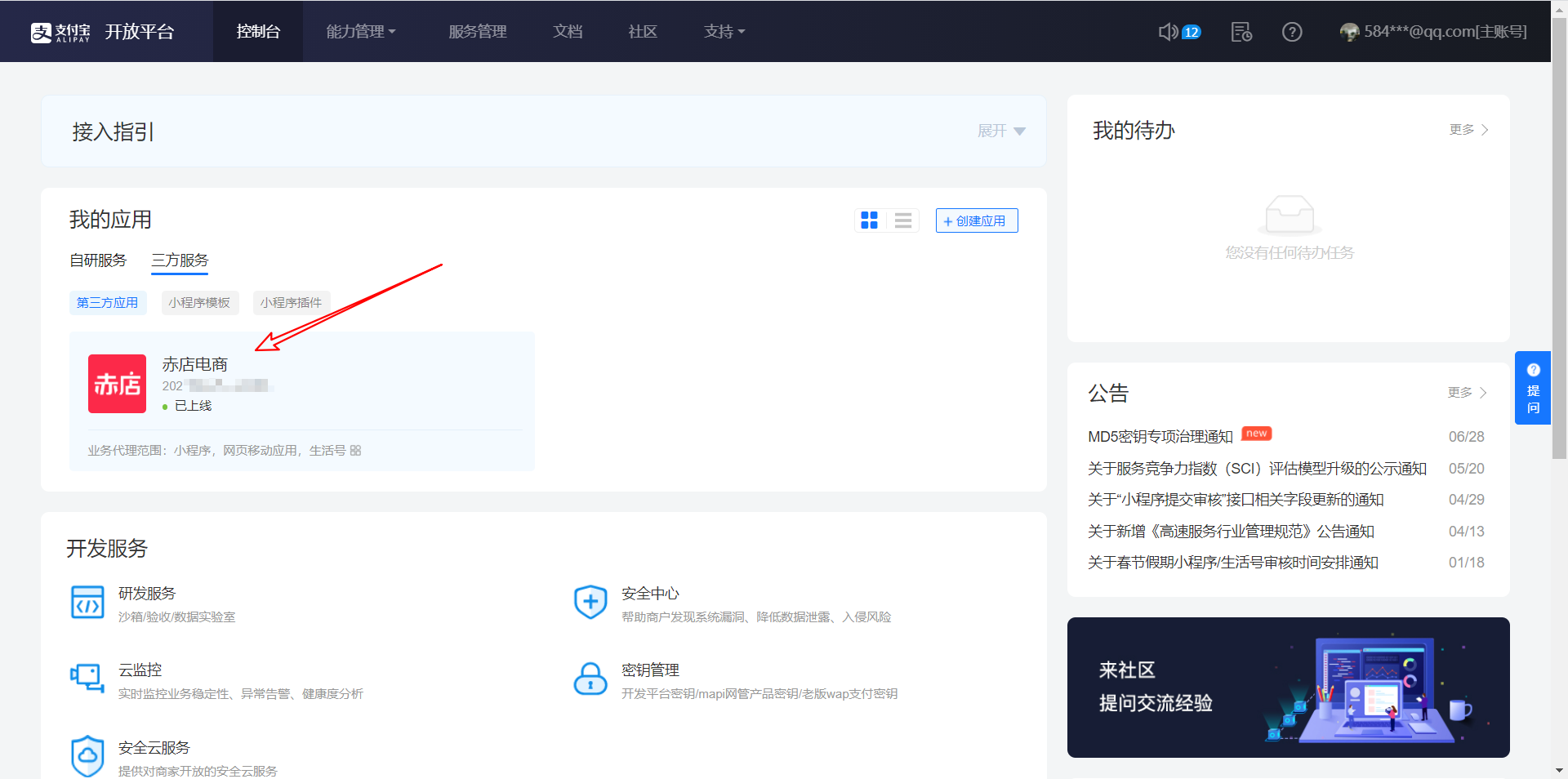The image size is (1568, 779).
Task: Click the help question mark icon
Action: pyautogui.click(x=1292, y=32)
